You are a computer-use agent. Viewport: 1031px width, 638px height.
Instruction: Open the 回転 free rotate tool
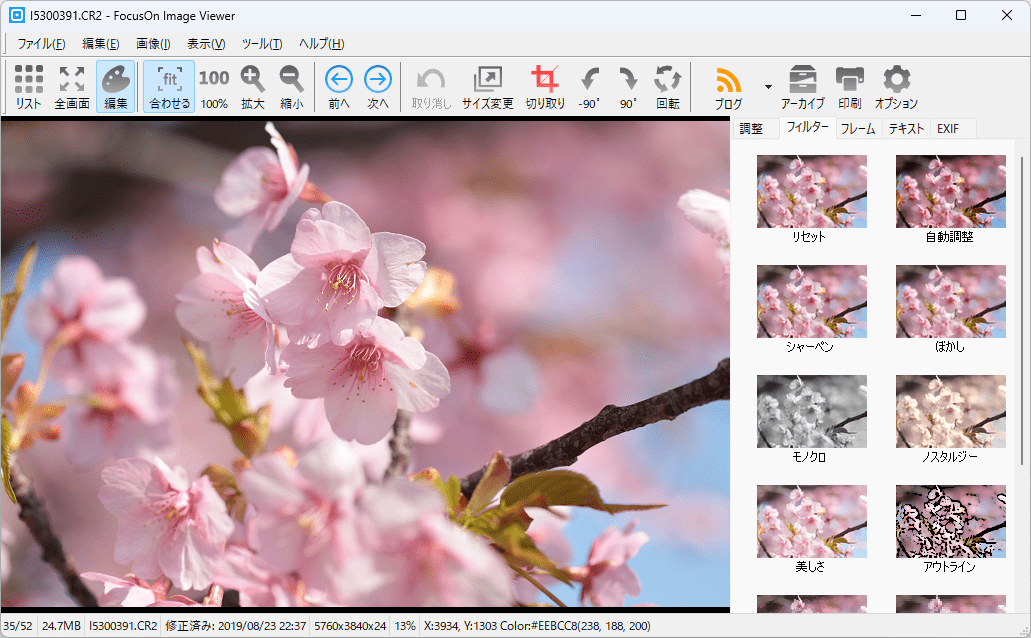[667, 87]
